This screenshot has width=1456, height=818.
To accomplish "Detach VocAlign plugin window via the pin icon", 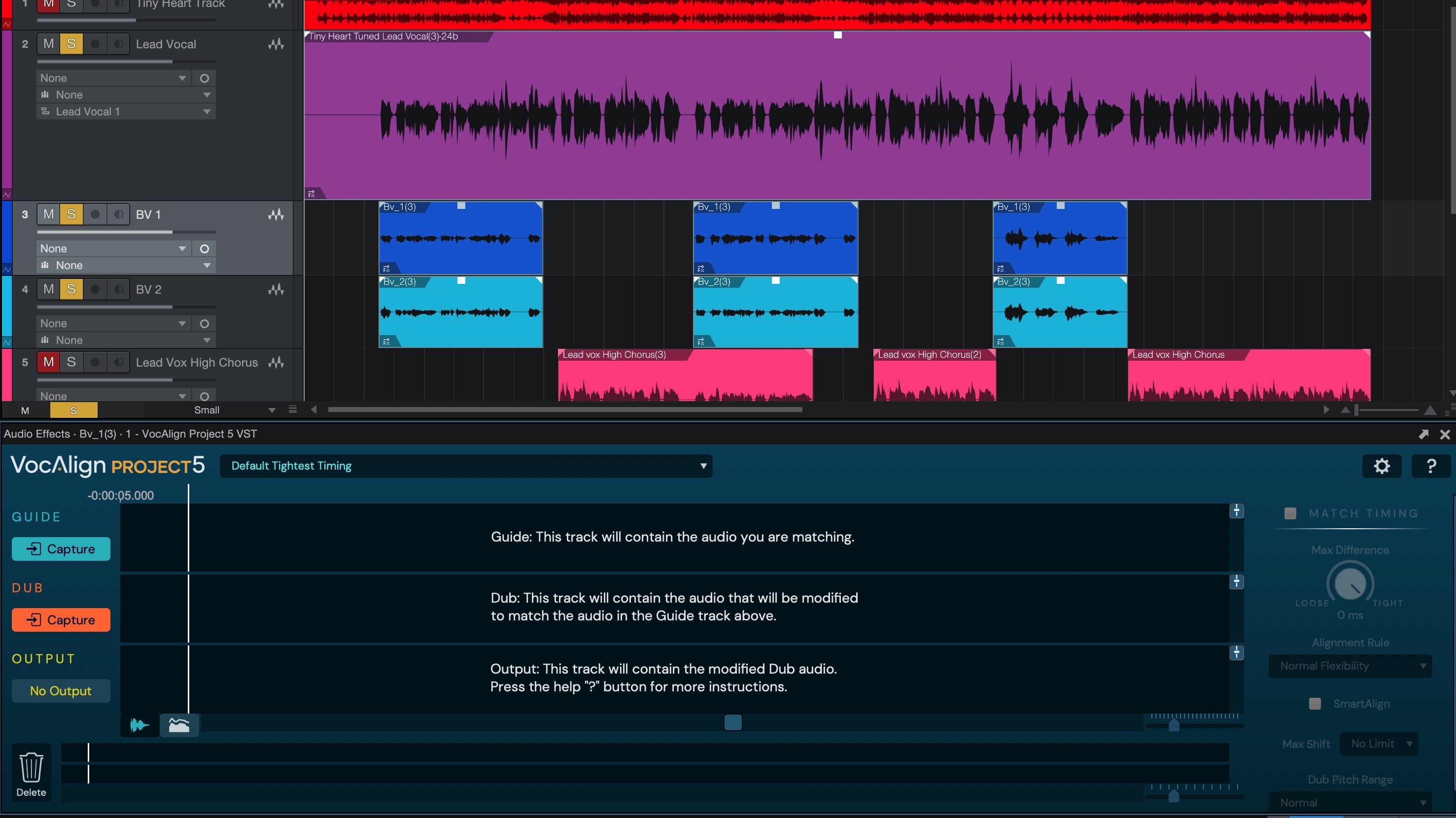I will tap(1423, 434).
